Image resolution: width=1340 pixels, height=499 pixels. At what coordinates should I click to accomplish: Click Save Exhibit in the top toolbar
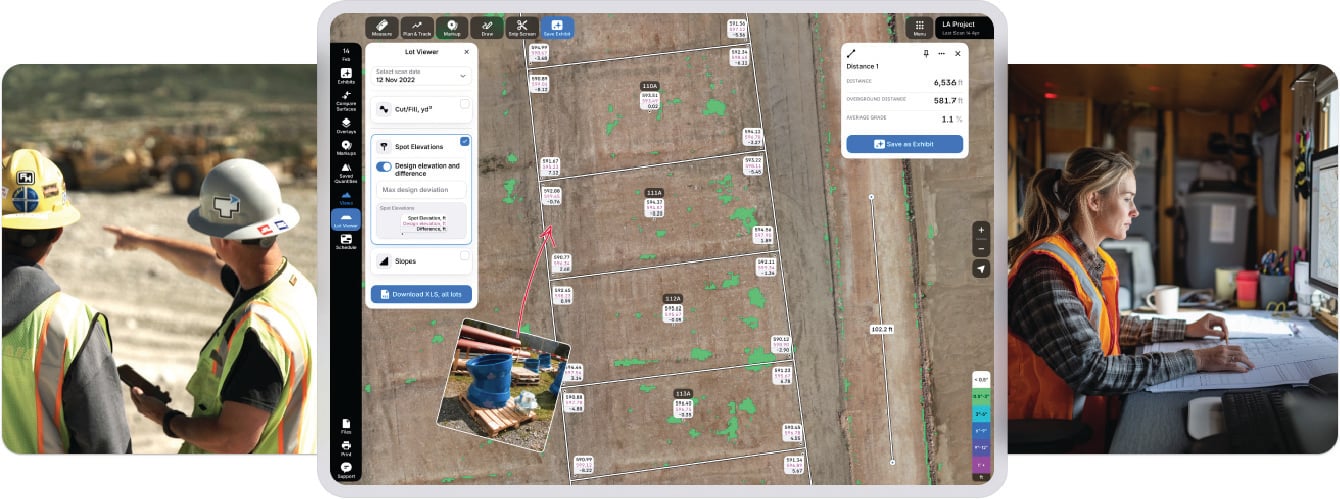point(557,27)
